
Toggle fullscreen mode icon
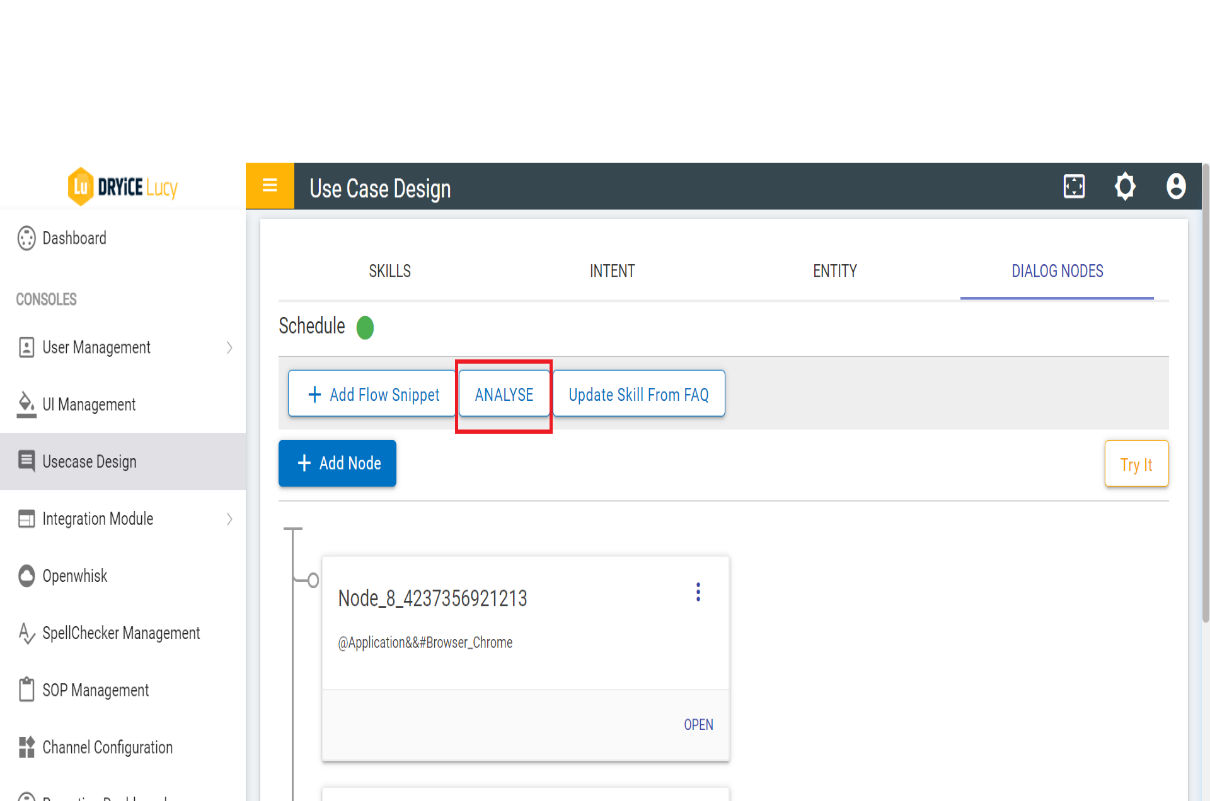click(x=1074, y=187)
